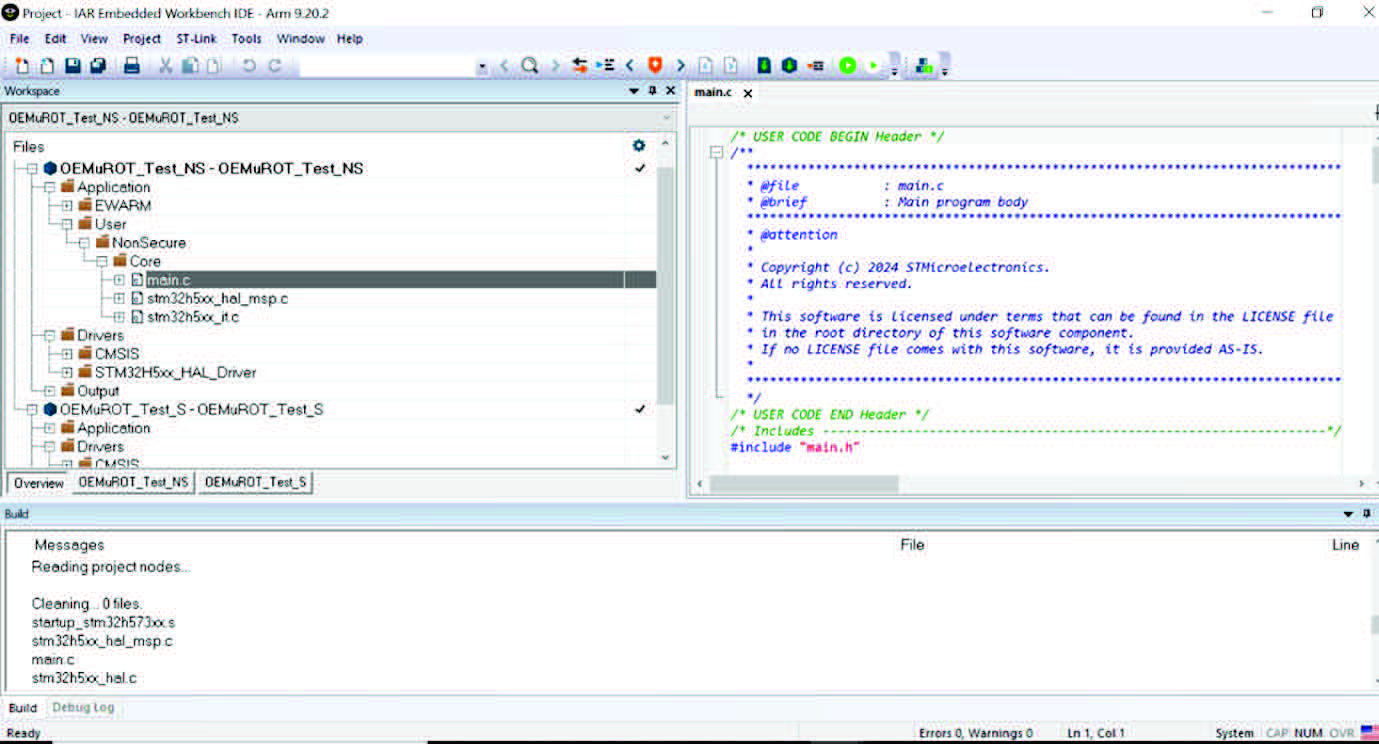Switch to the OEMuROT_Test_NS workspace tab
This screenshot has width=1379, height=744.
(x=133, y=482)
